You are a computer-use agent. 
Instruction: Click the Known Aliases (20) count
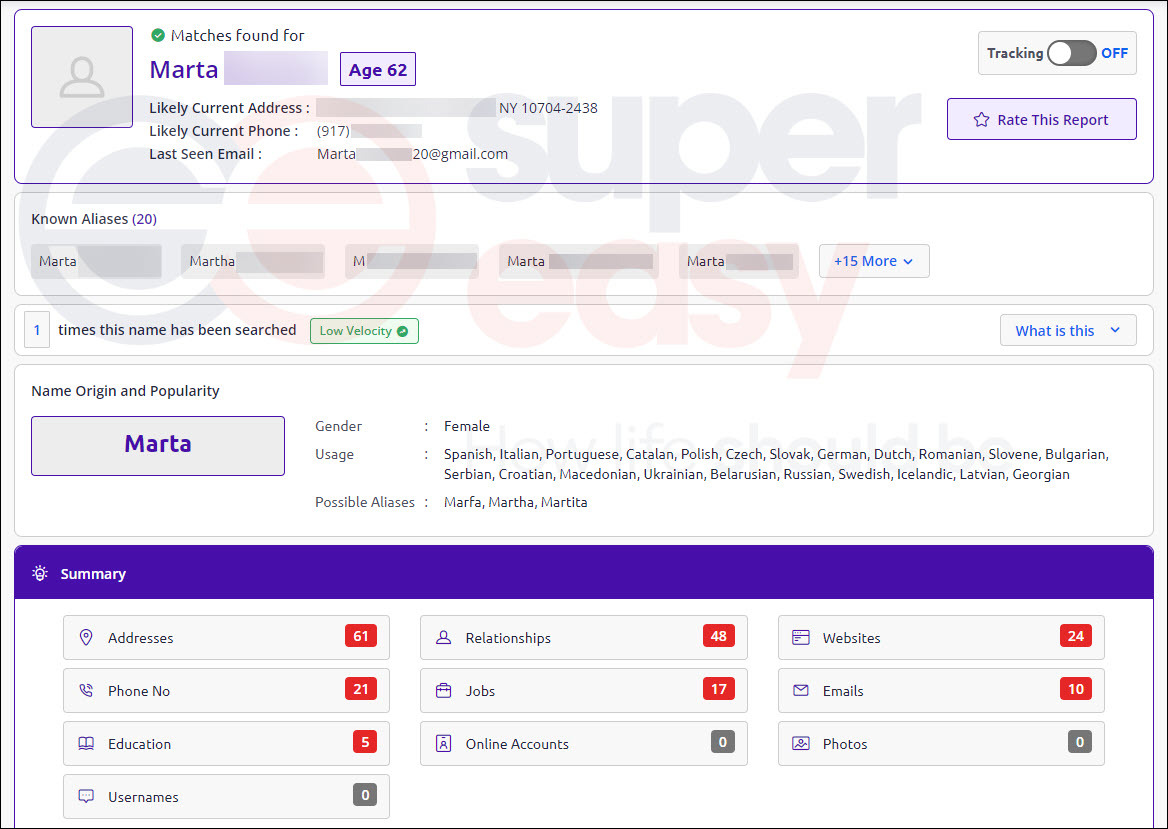145,219
